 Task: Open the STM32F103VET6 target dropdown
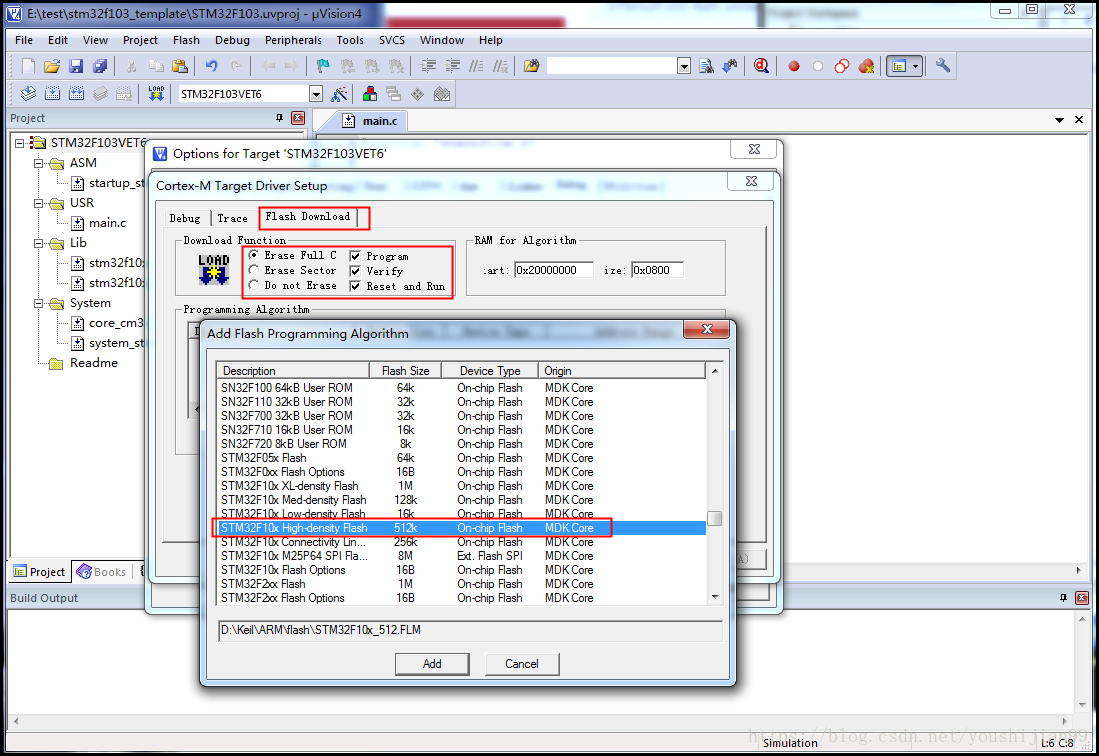316,94
